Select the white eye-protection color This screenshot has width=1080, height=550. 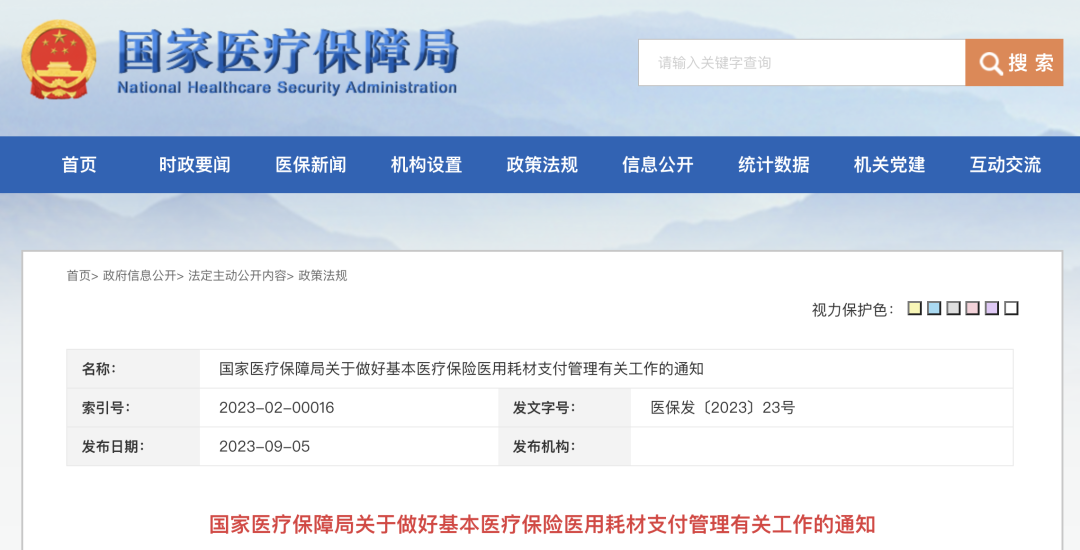(x=1011, y=308)
